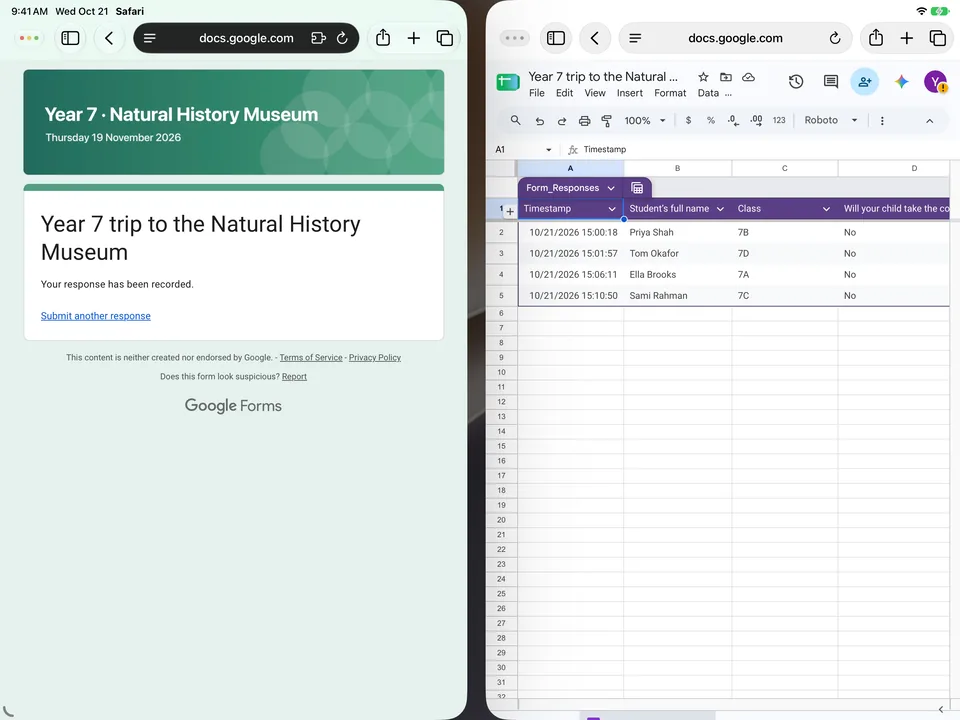Toggle sidebar in right Safari window
The height and width of the screenshot is (720, 960).
tap(556, 38)
